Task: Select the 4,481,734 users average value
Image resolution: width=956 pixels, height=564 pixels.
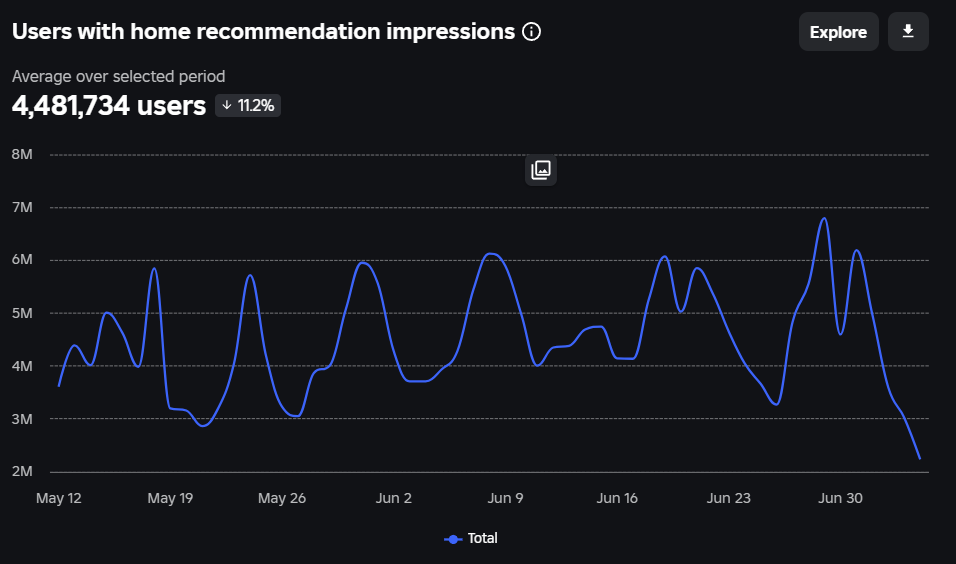Action: pos(109,105)
